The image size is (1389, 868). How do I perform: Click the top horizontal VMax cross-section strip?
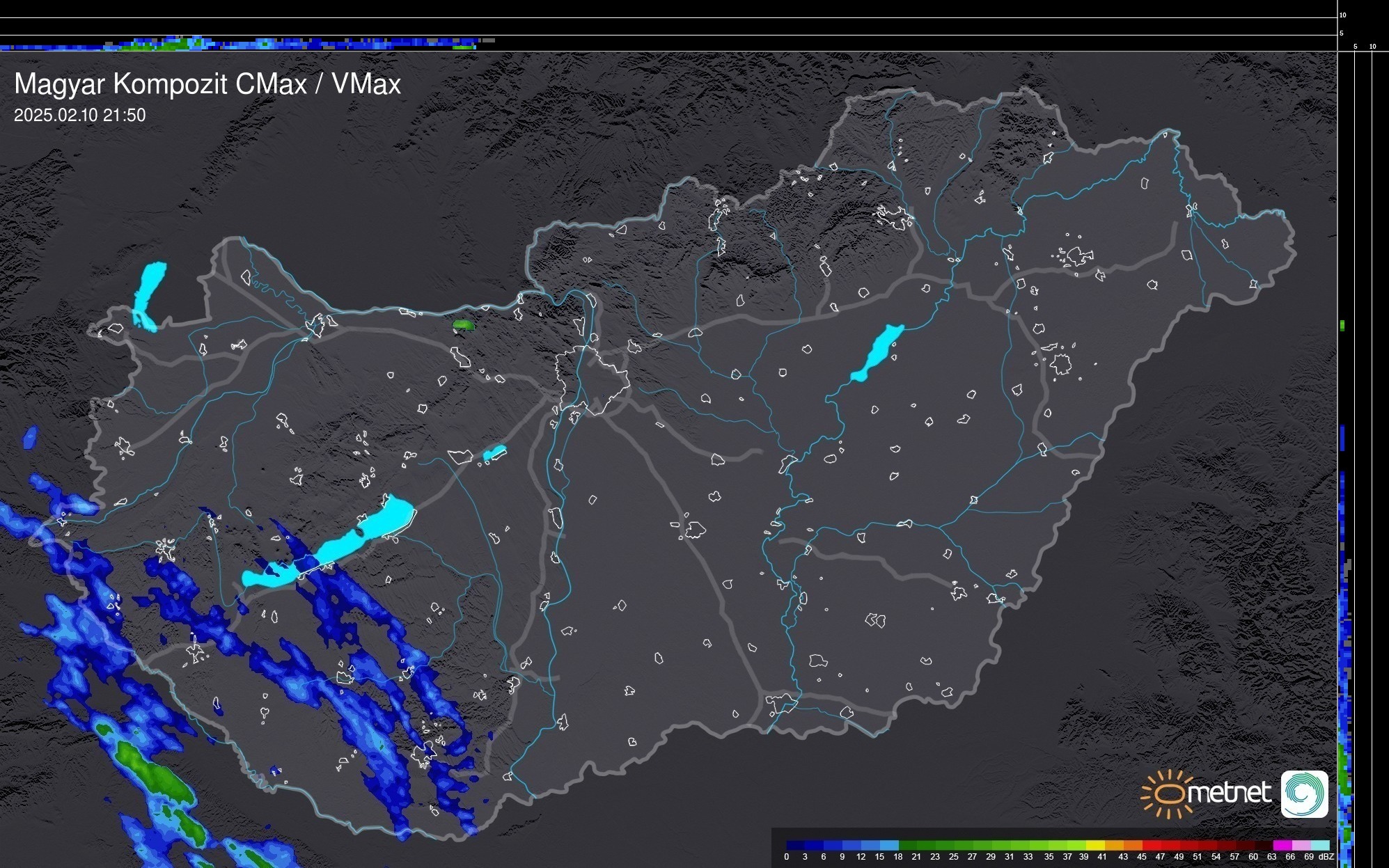click(278, 43)
